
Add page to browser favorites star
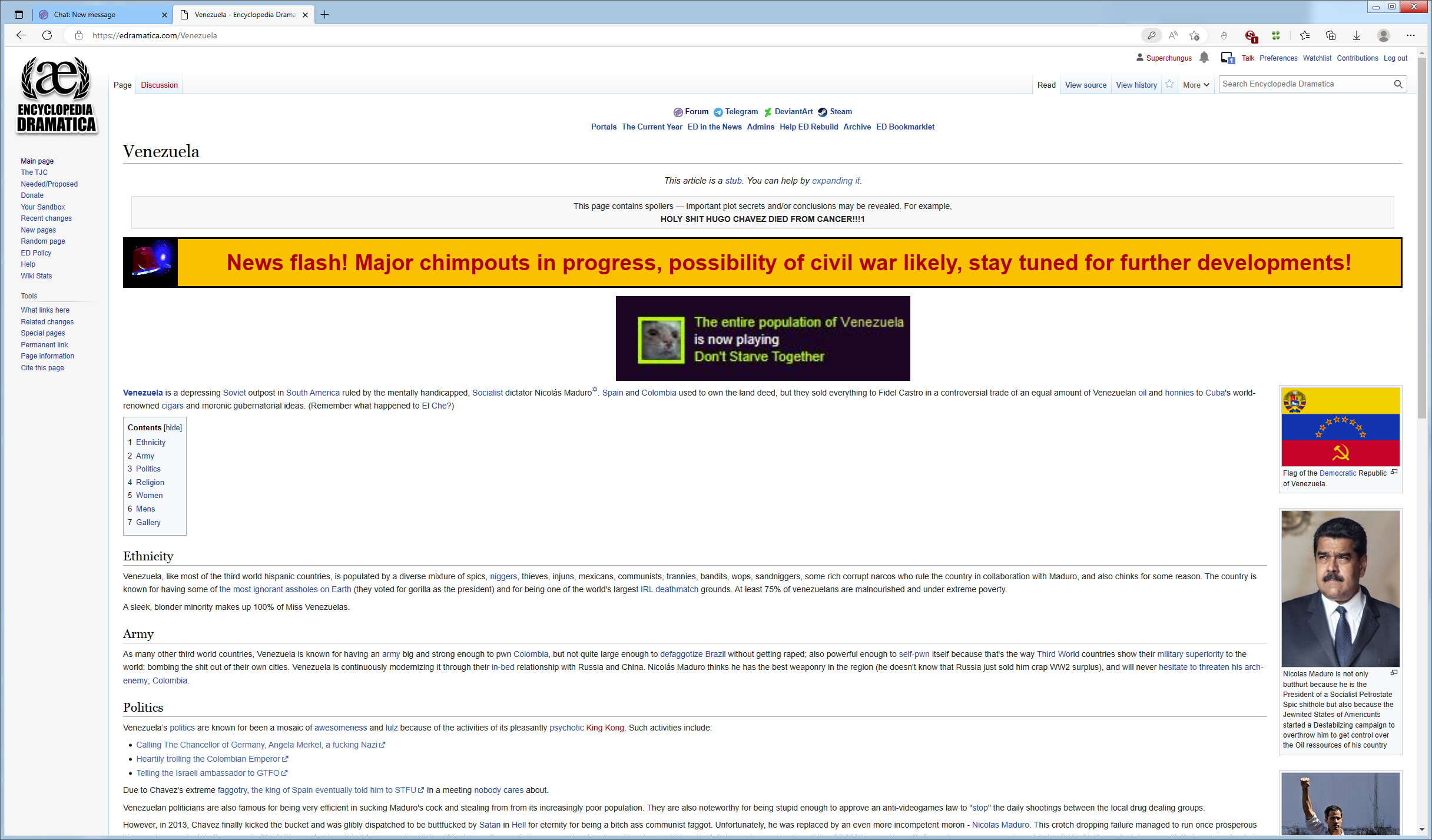(x=1194, y=35)
